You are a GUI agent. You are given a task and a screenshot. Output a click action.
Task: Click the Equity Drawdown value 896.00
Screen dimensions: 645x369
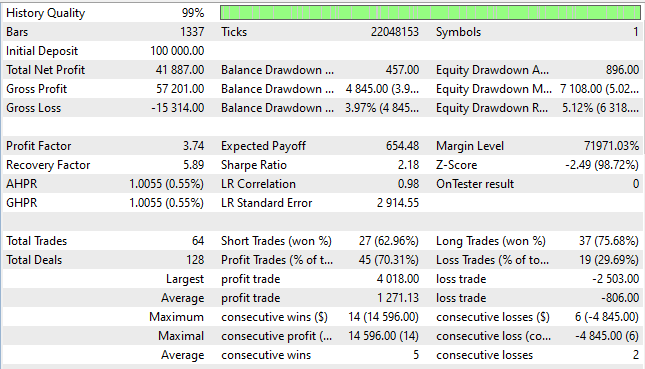click(622, 70)
